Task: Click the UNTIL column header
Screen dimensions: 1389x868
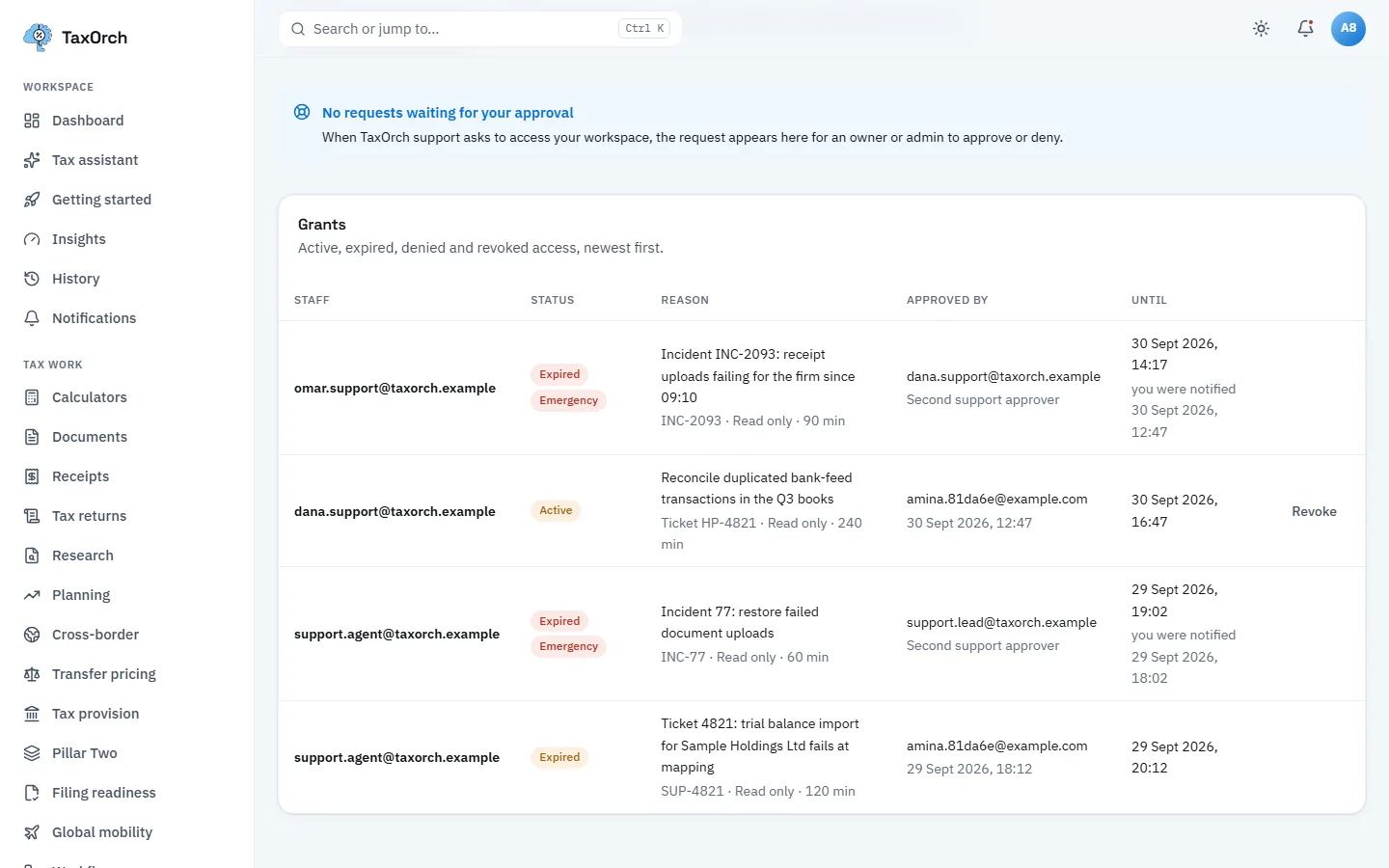Action: (x=1149, y=300)
